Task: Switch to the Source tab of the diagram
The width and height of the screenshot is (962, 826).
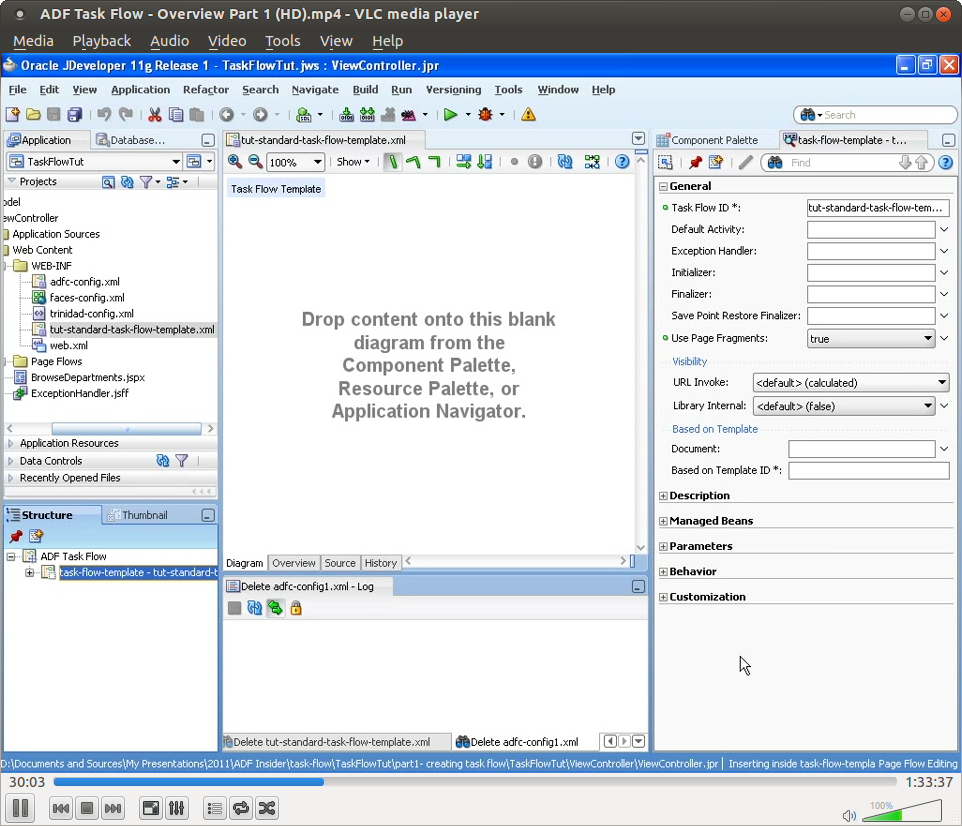Action: point(340,563)
